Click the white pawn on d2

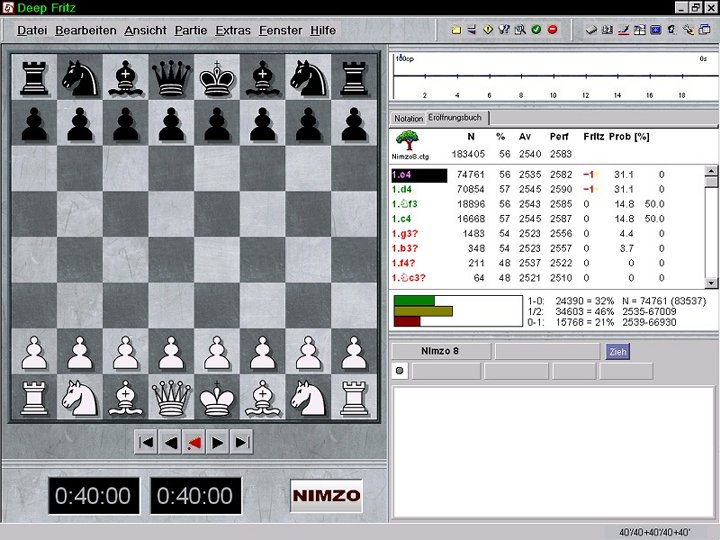(171, 352)
